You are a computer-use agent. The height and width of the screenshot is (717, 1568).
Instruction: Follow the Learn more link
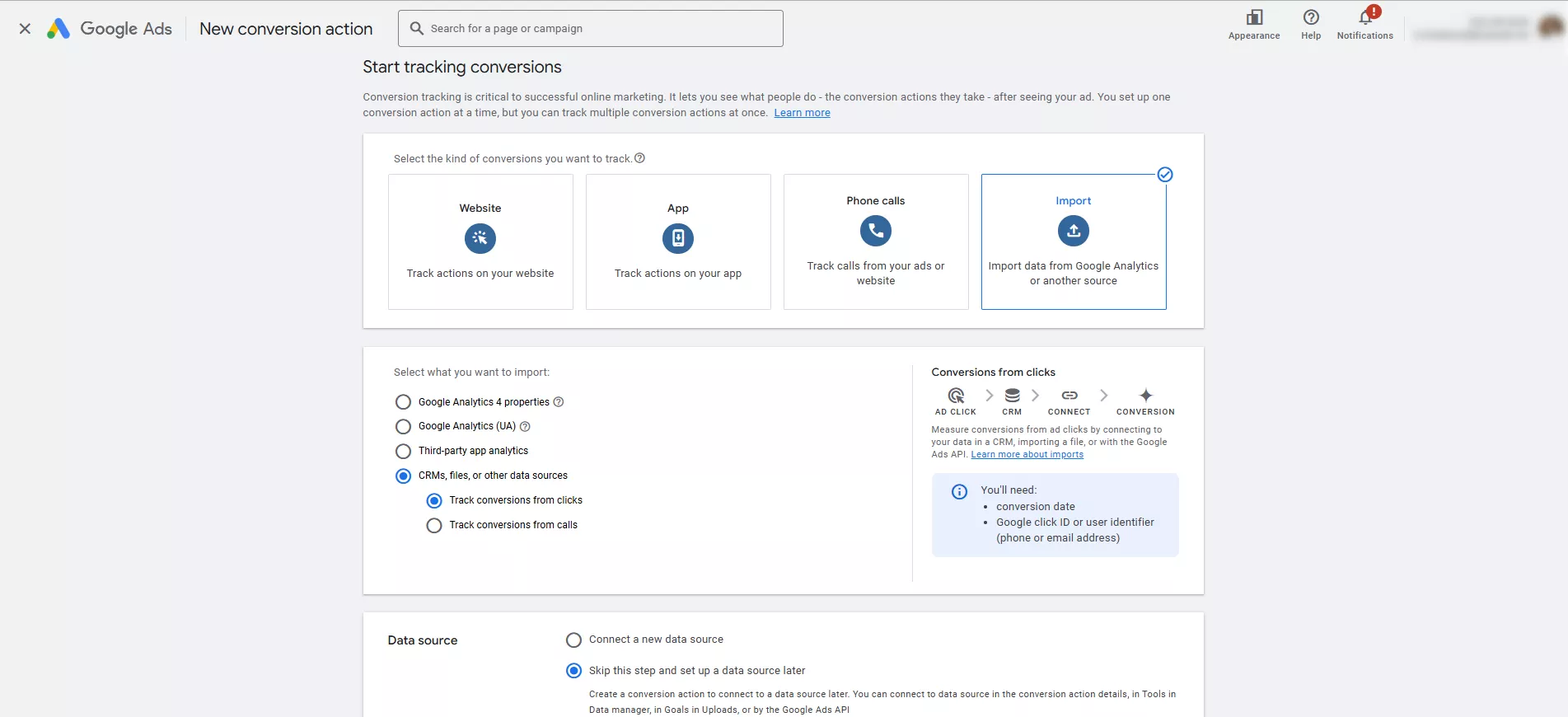[802, 113]
